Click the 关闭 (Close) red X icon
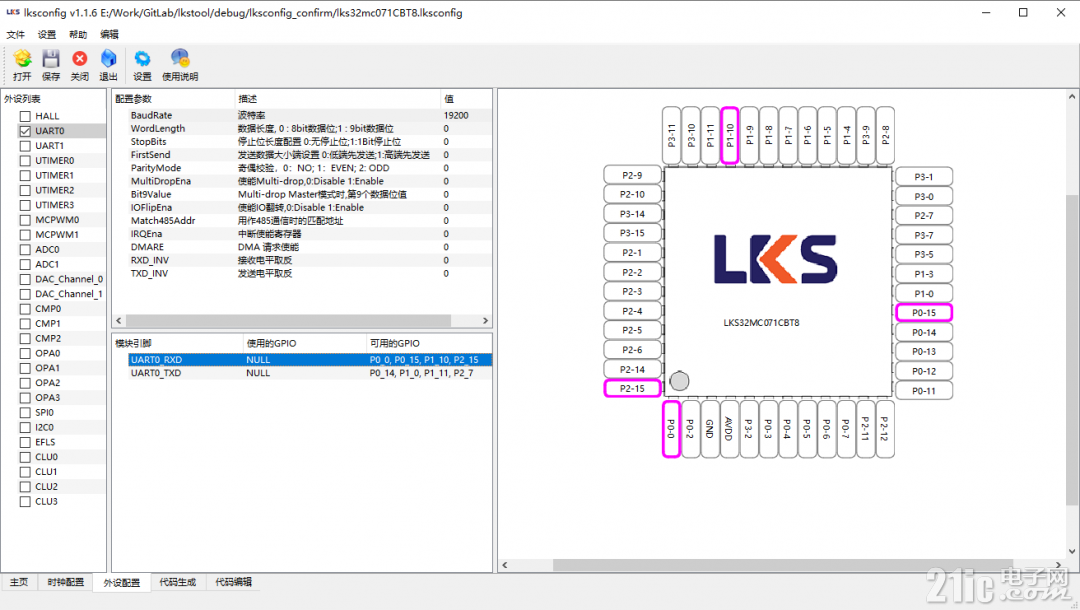The width and height of the screenshot is (1080, 610). pos(80,59)
